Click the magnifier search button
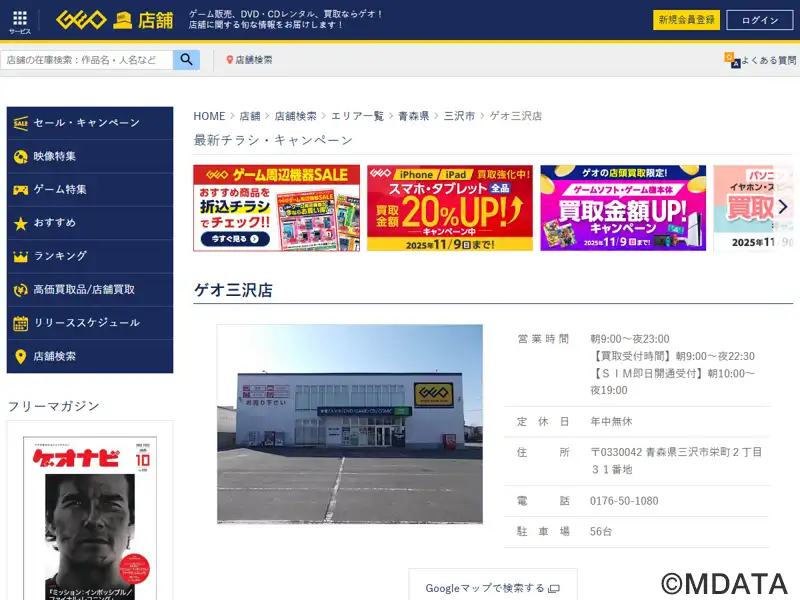800x600 pixels. click(x=186, y=60)
